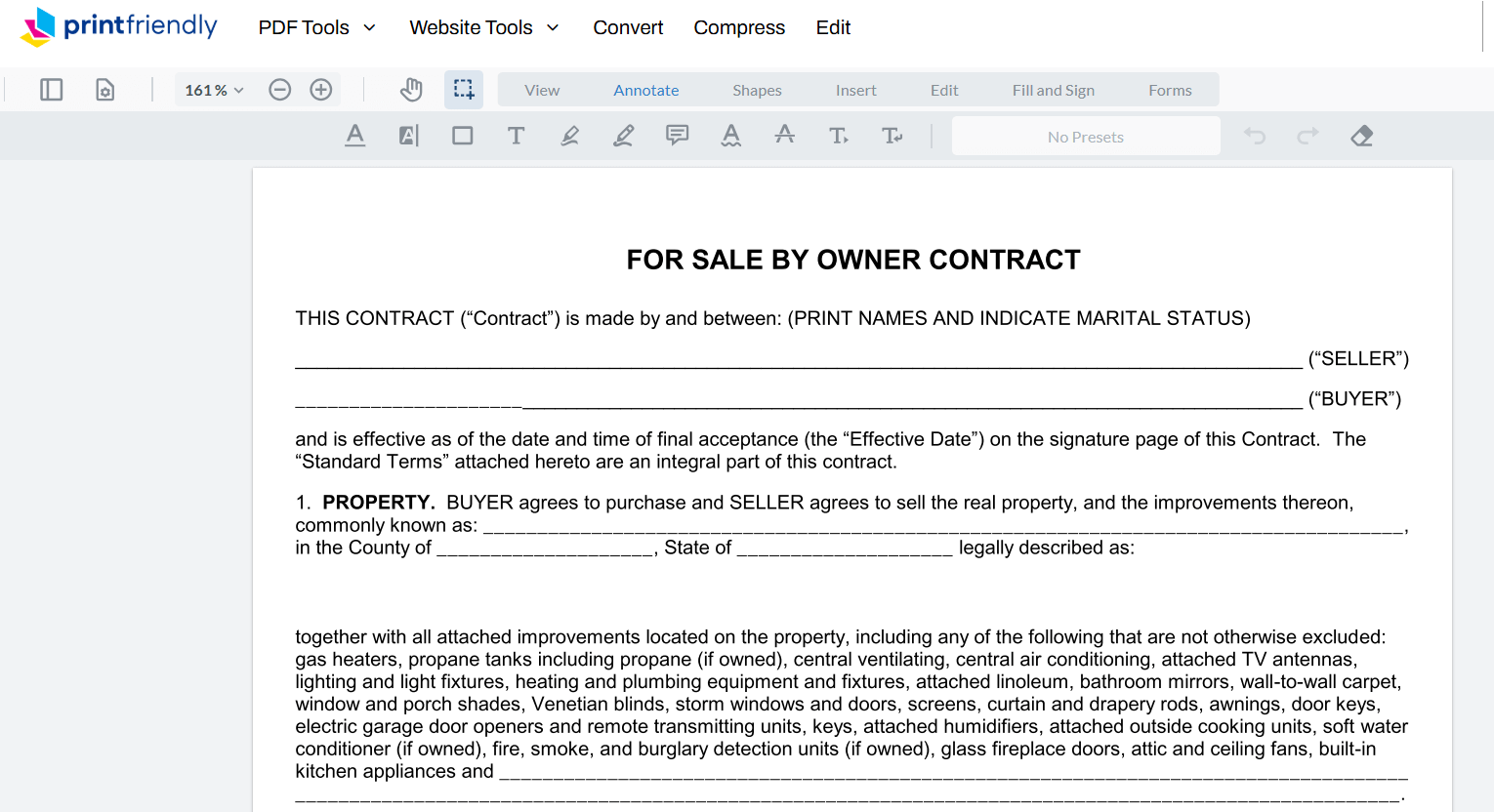This screenshot has height=812, width=1494.
Task: Open the Website Tools dropdown
Action: point(483,27)
